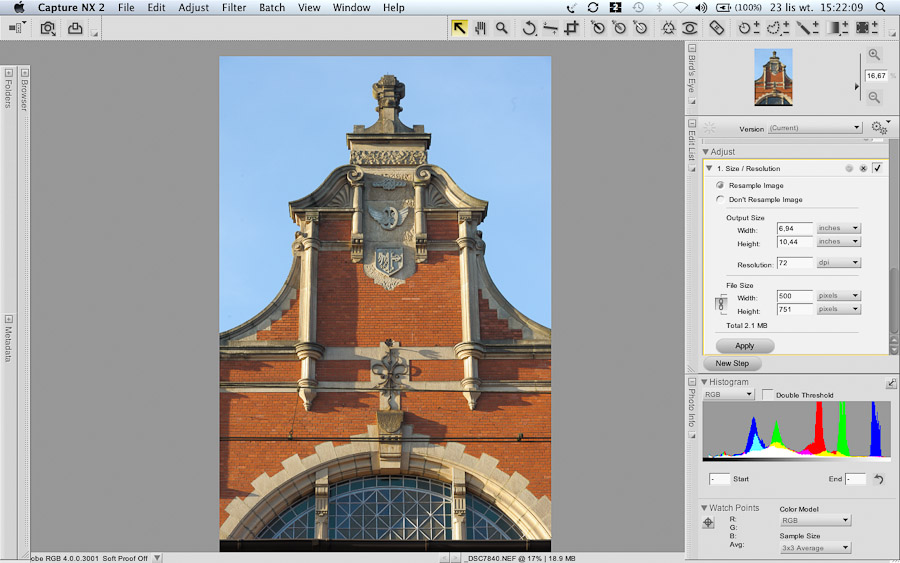
Task: Select the Auto Retouch Brush tool
Action: tap(717, 28)
